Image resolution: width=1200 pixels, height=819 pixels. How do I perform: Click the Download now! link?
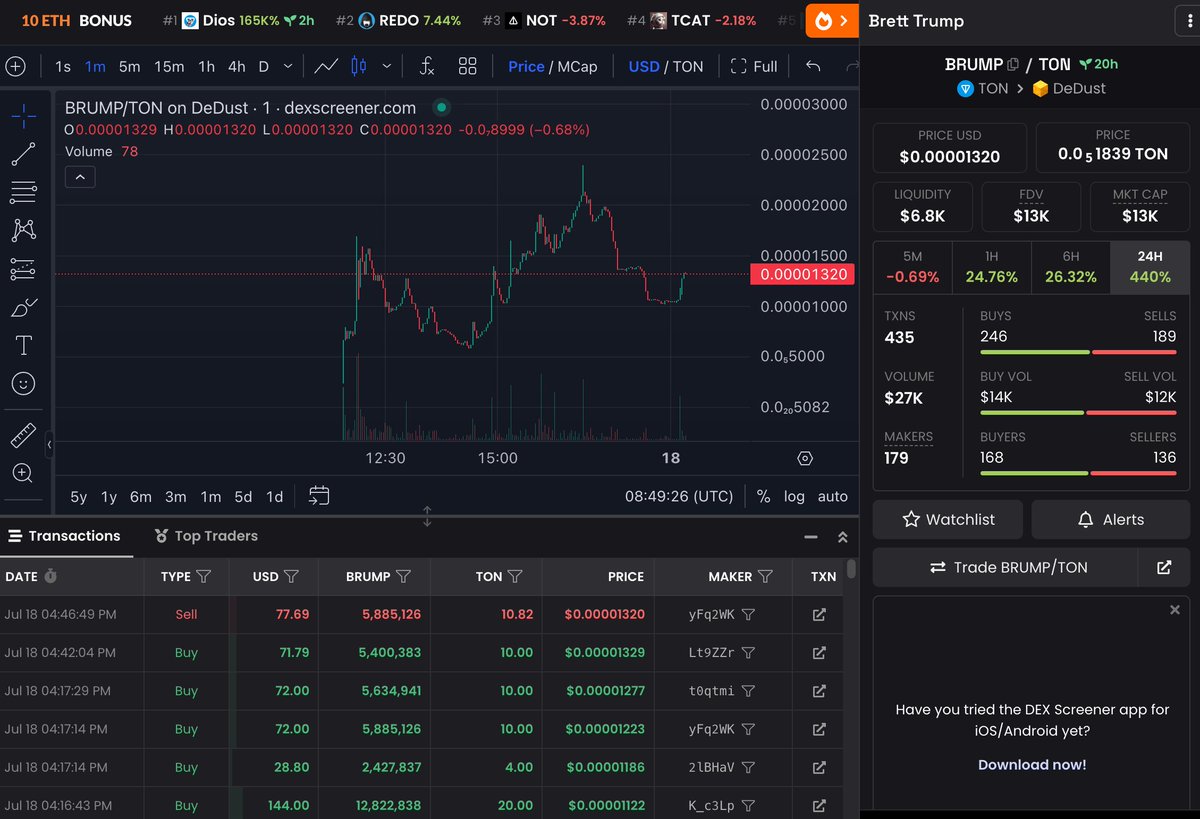pos(1032,764)
